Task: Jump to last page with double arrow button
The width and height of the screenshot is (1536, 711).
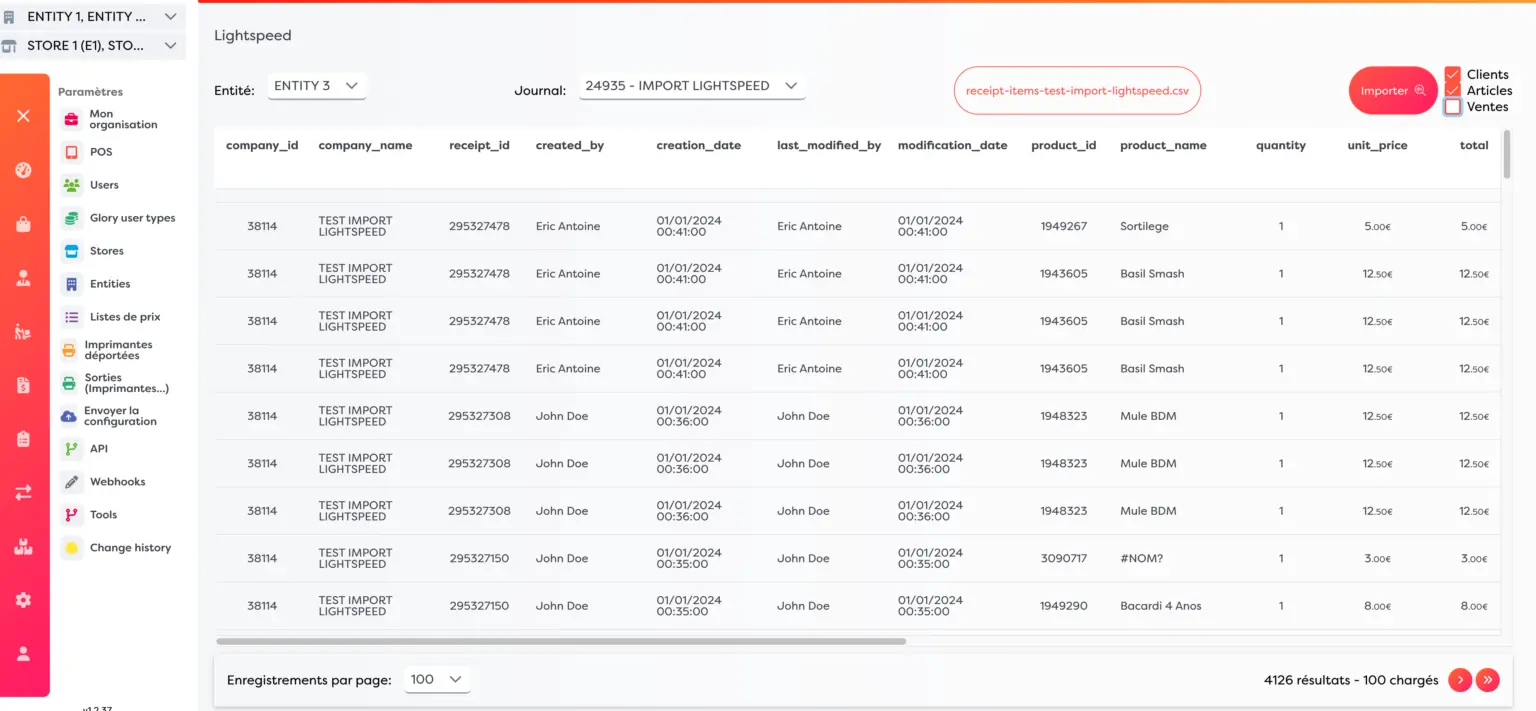Action: [1488, 680]
